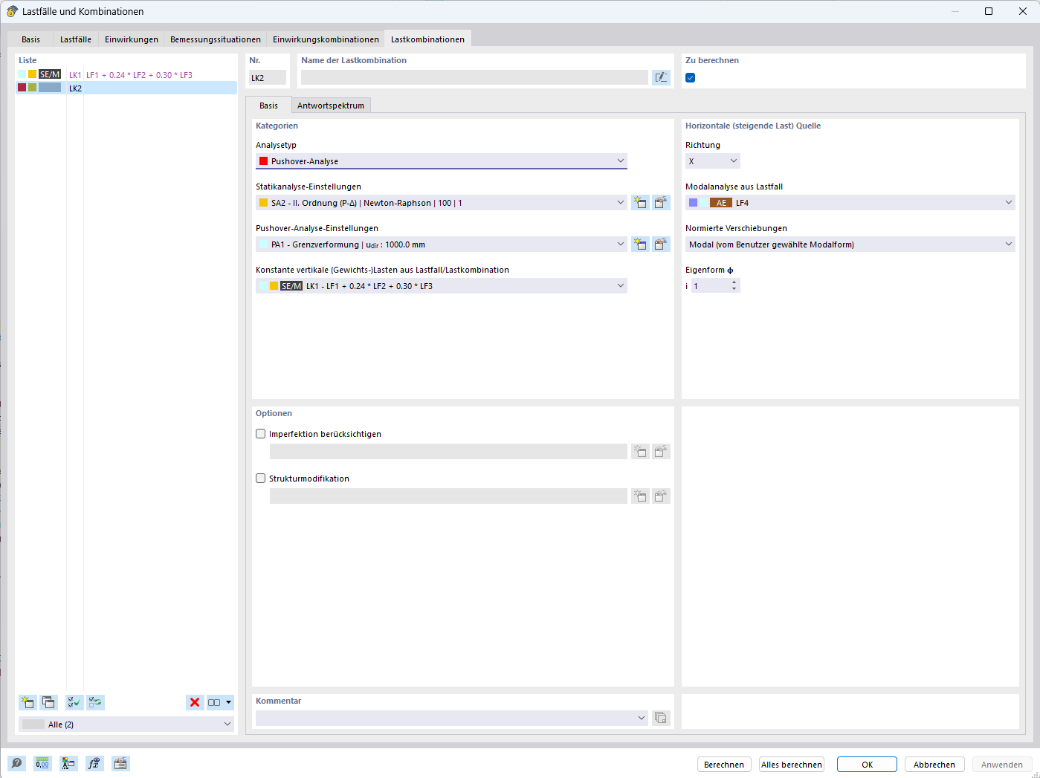Screen dimensions: 1040x778
Task: Select the inner Basis sub-tab
Action: (x=269, y=105)
